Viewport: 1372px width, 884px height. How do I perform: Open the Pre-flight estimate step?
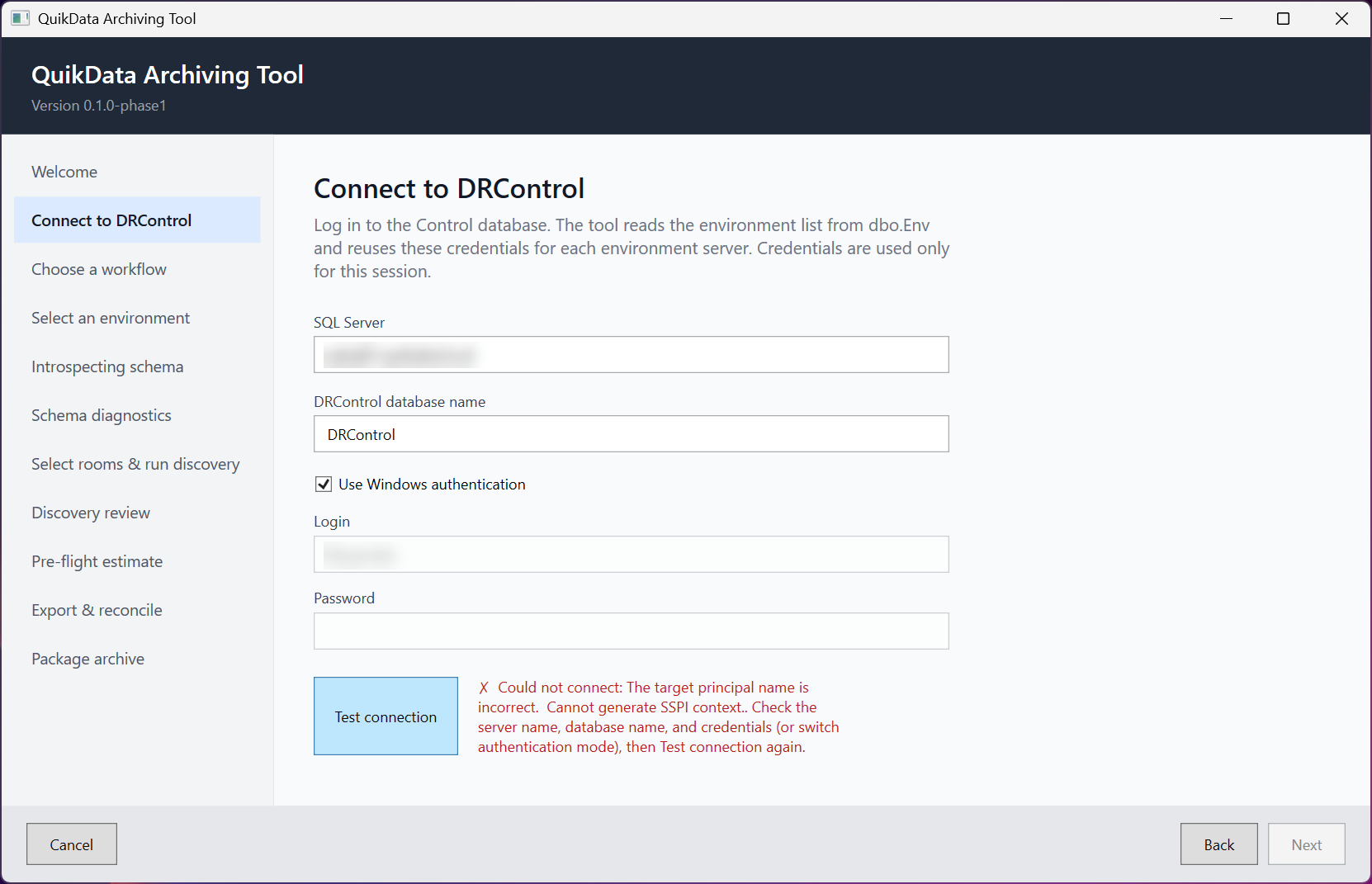137,561
